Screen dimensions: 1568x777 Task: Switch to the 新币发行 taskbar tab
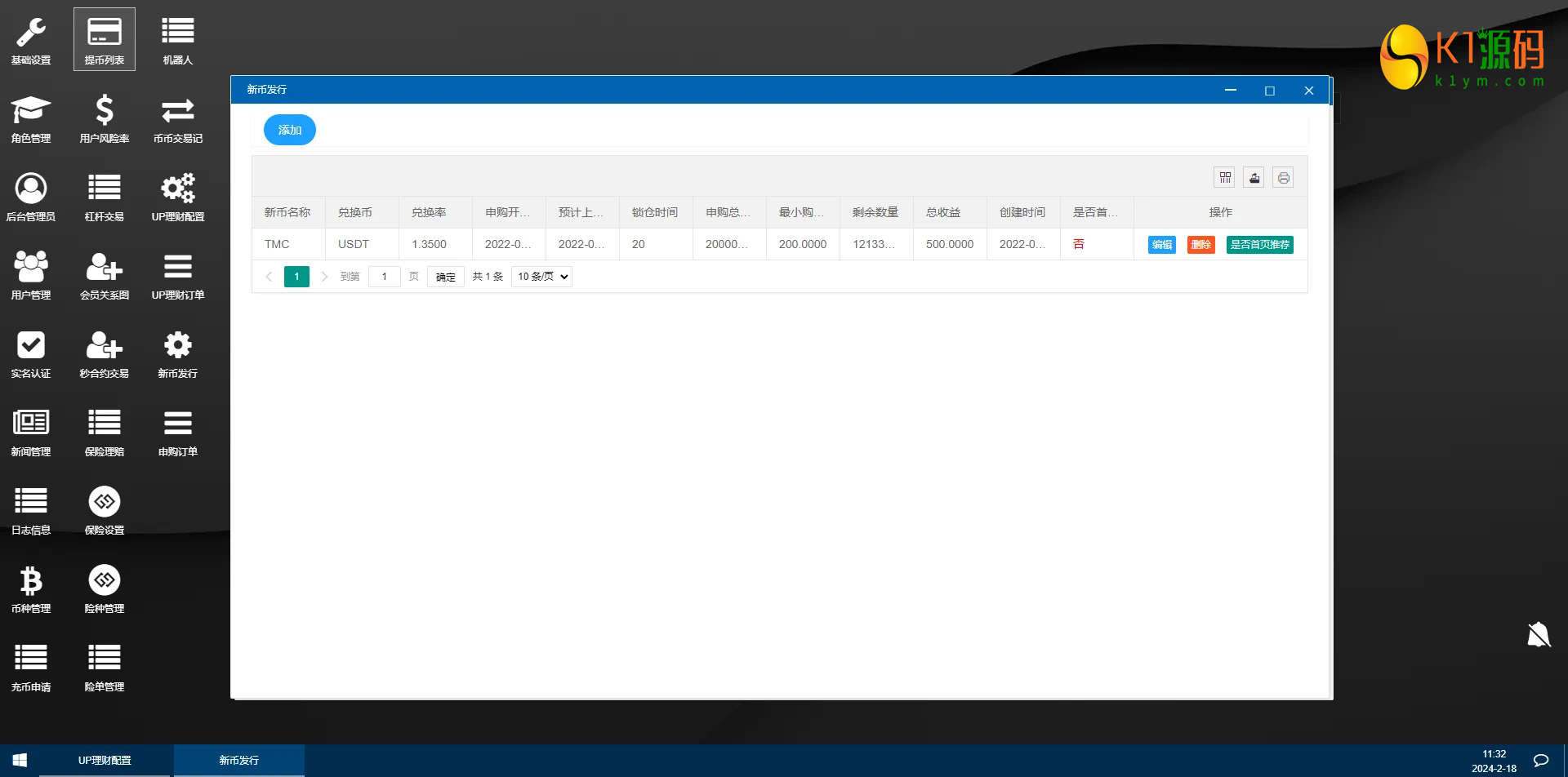(x=239, y=760)
